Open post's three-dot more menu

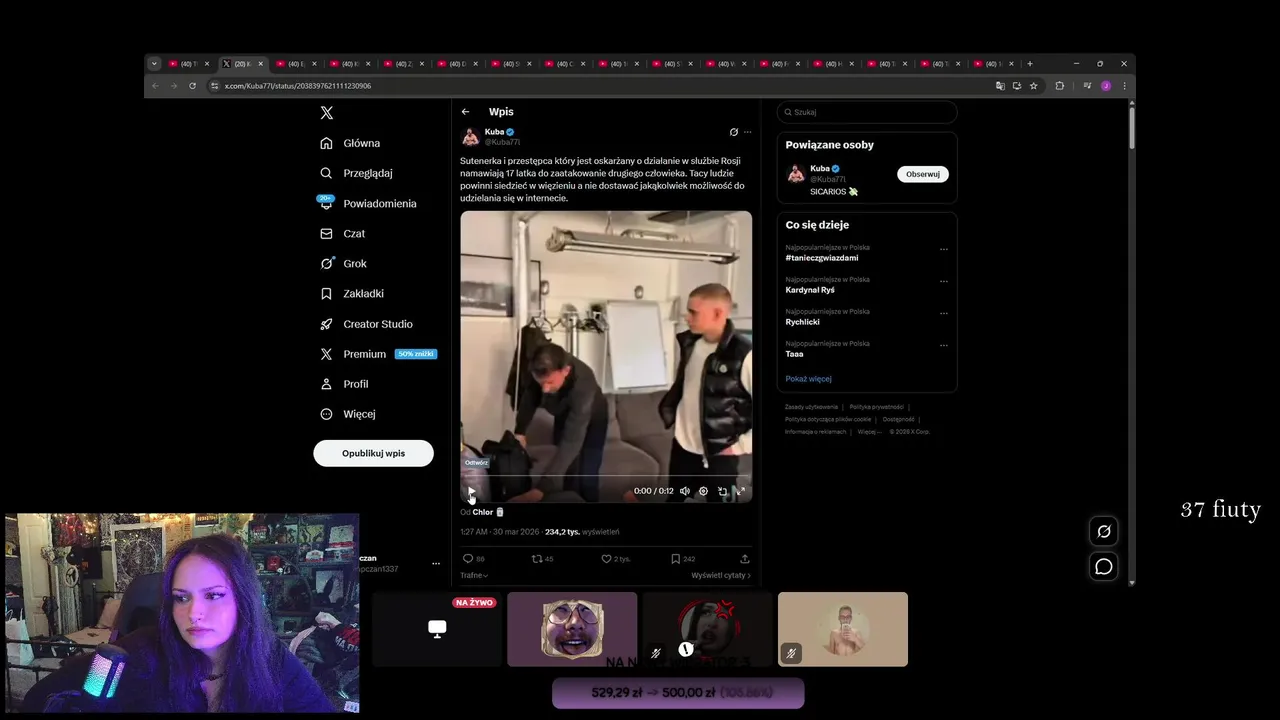747,132
